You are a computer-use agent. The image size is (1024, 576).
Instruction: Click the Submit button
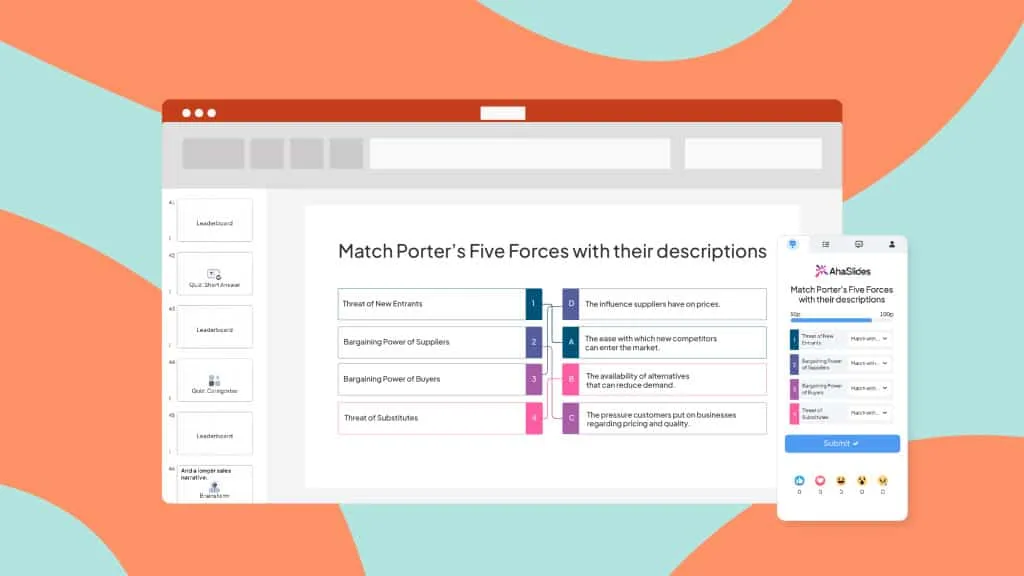click(x=843, y=444)
